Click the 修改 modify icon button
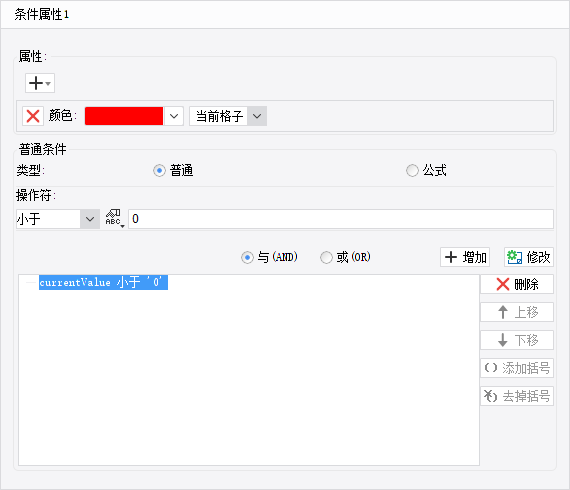This screenshot has width=570, height=490. click(x=529, y=257)
